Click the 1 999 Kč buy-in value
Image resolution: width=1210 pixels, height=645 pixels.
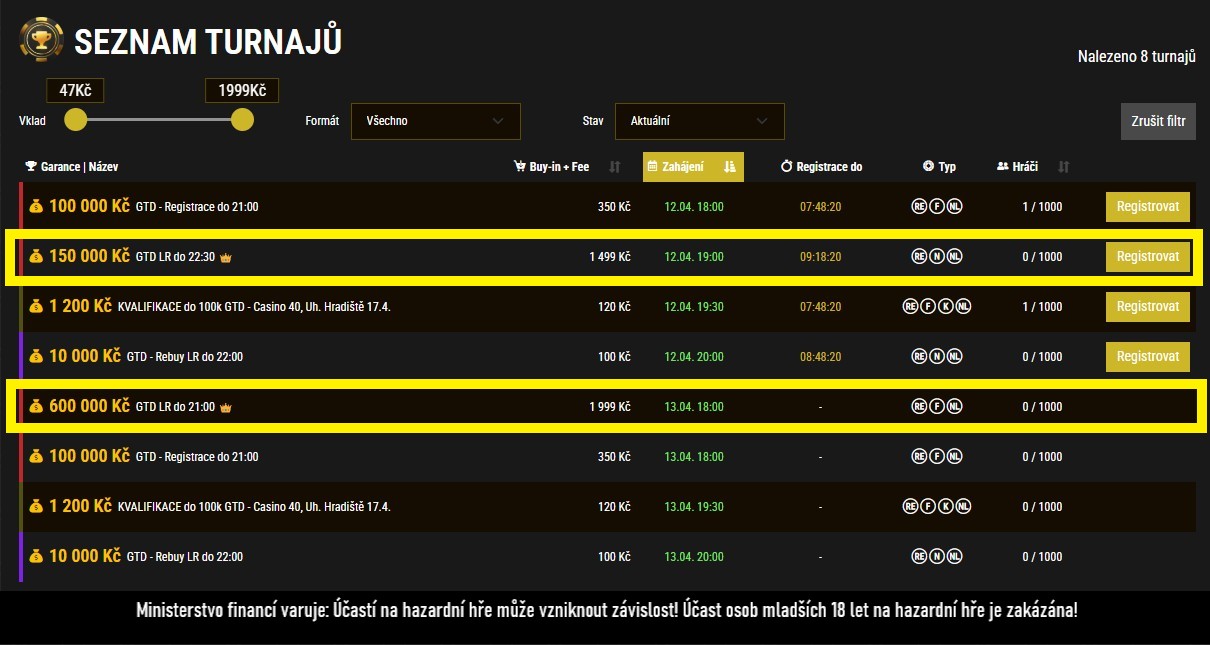[x=610, y=407]
